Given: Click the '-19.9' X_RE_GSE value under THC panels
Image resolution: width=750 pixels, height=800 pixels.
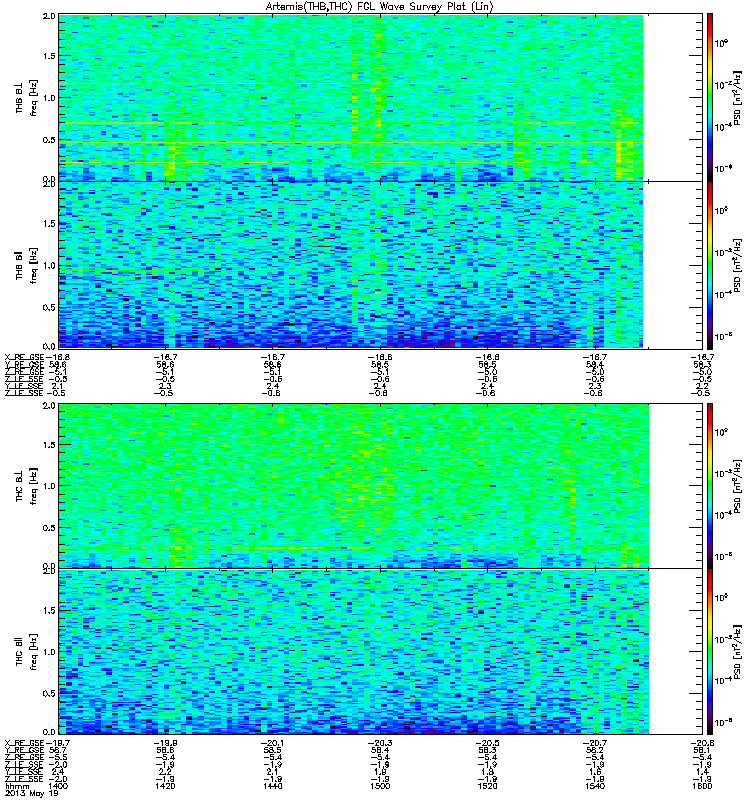Looking at the screenshot, I should [x=165, y=743].
